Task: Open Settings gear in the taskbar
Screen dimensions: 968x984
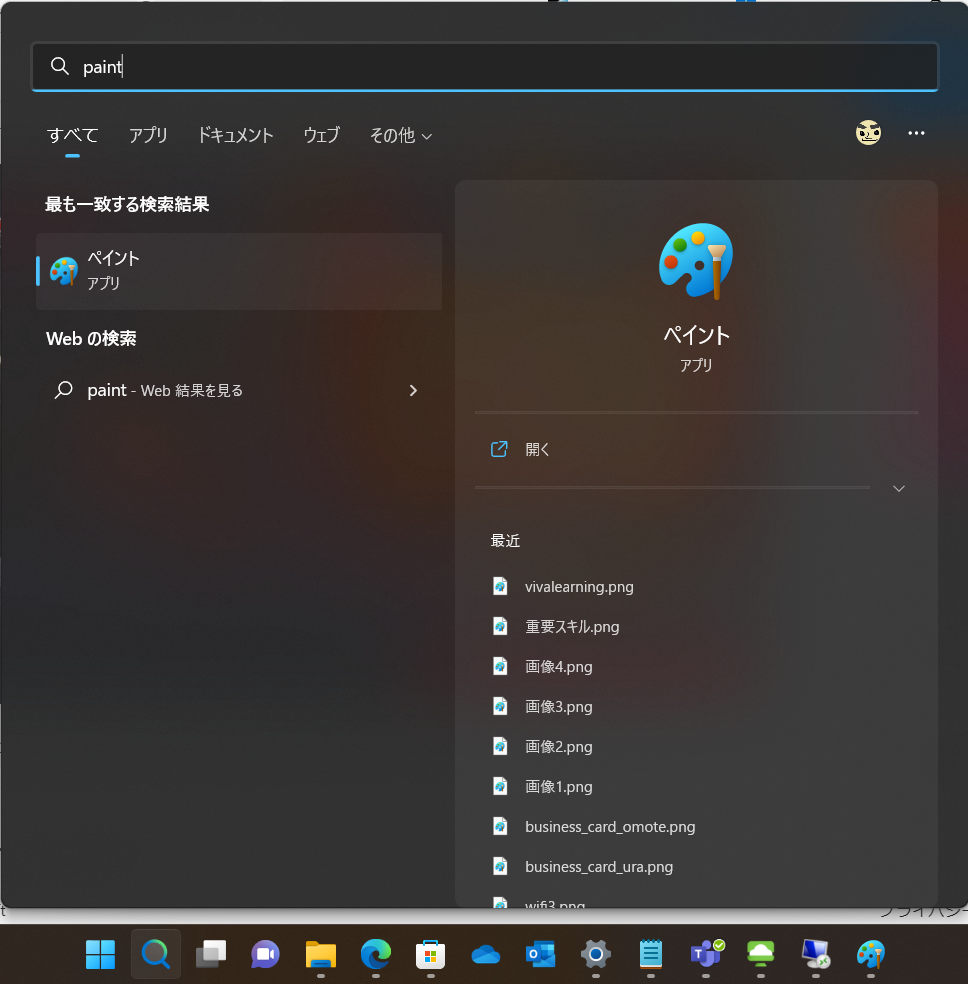Action: pyautogui.click(x=595, y=954)
